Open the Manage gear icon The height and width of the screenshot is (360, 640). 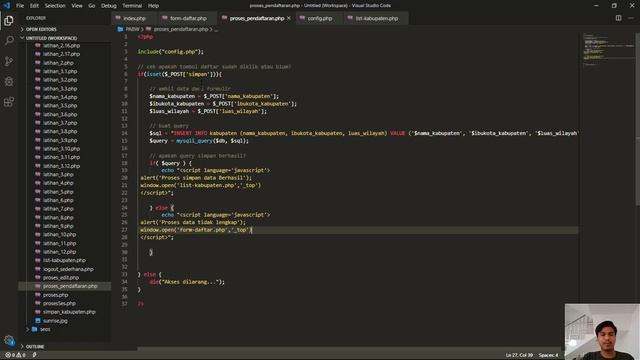(x=9, y=340)
